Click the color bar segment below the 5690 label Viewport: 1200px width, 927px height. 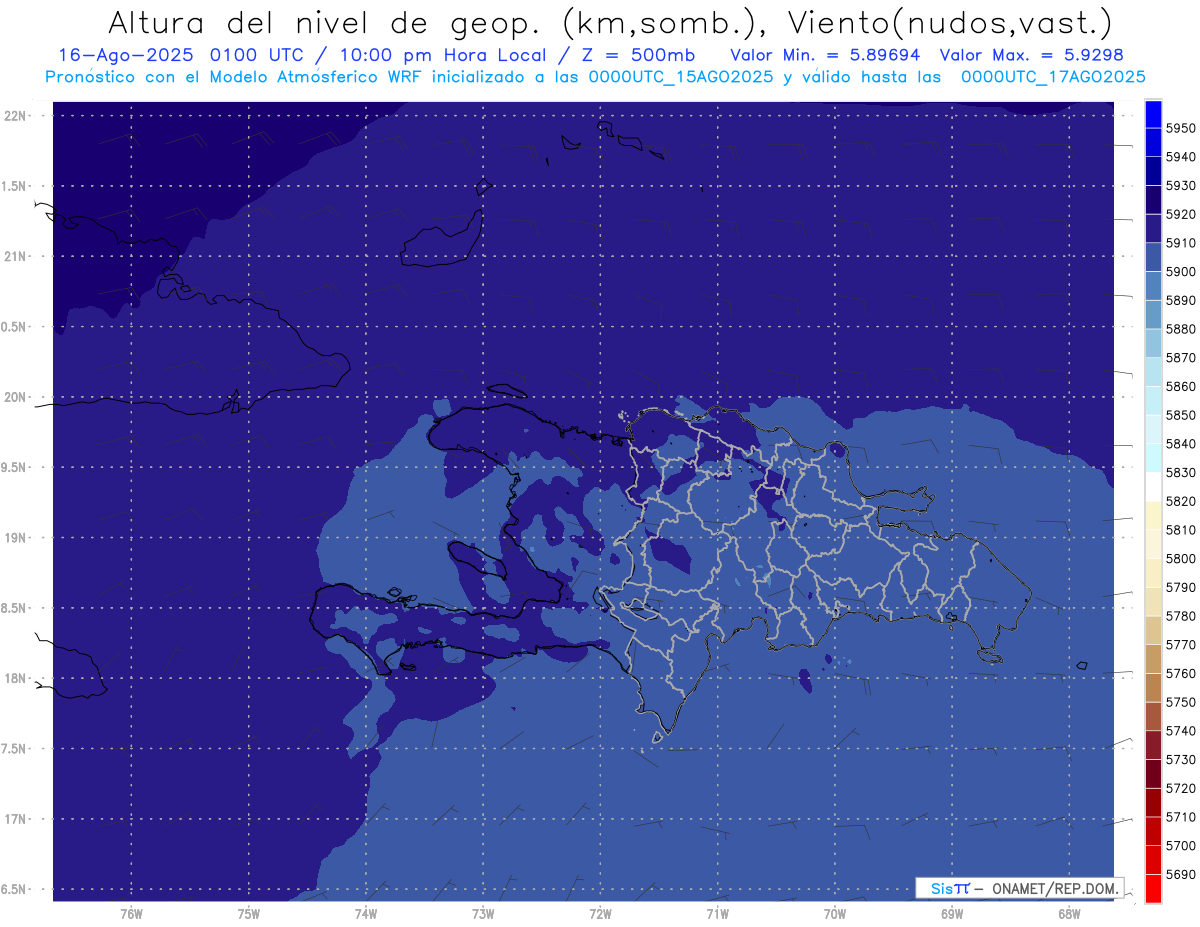(x=1153, y=888)
